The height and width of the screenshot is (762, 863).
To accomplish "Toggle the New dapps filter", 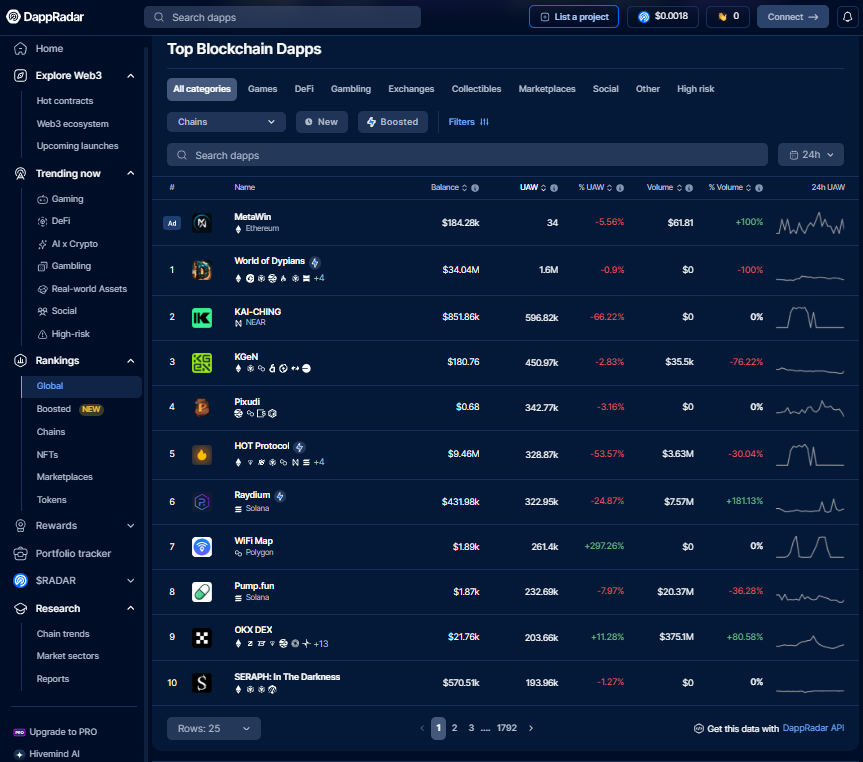I will tap(321, 122).
